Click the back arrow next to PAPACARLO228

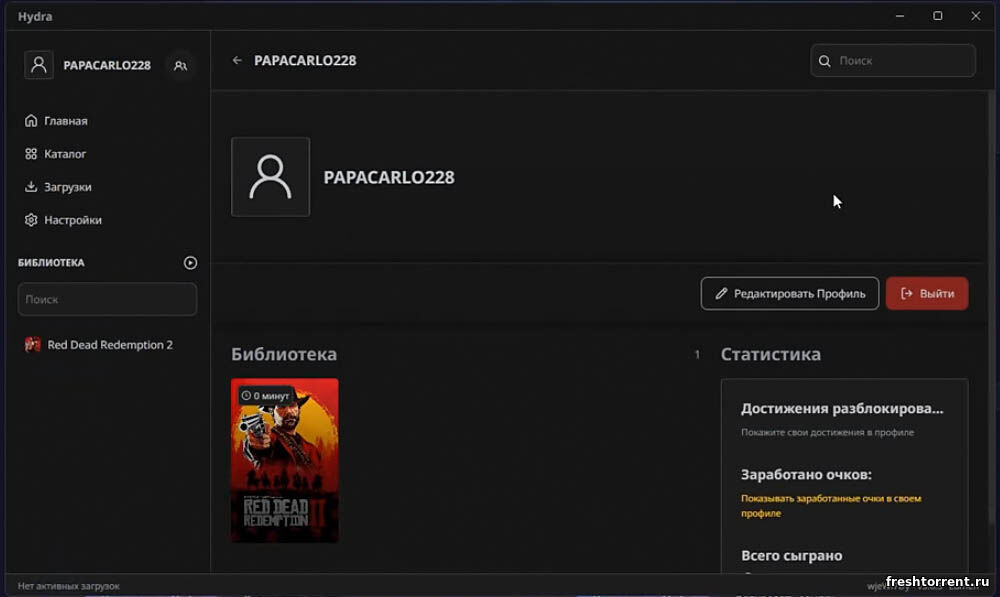[237, 60]
